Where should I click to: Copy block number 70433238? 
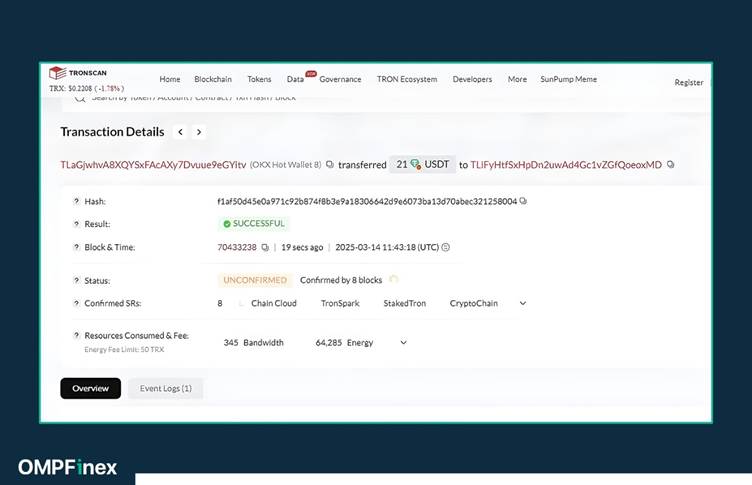point(265,247)
